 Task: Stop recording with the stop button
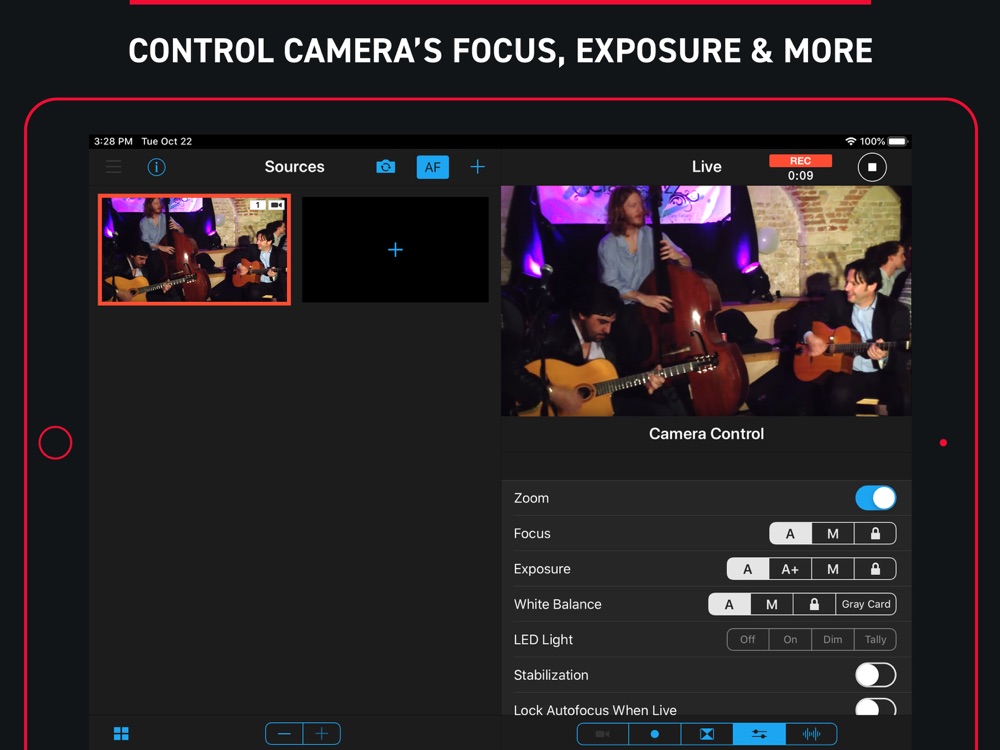(872, 167)
